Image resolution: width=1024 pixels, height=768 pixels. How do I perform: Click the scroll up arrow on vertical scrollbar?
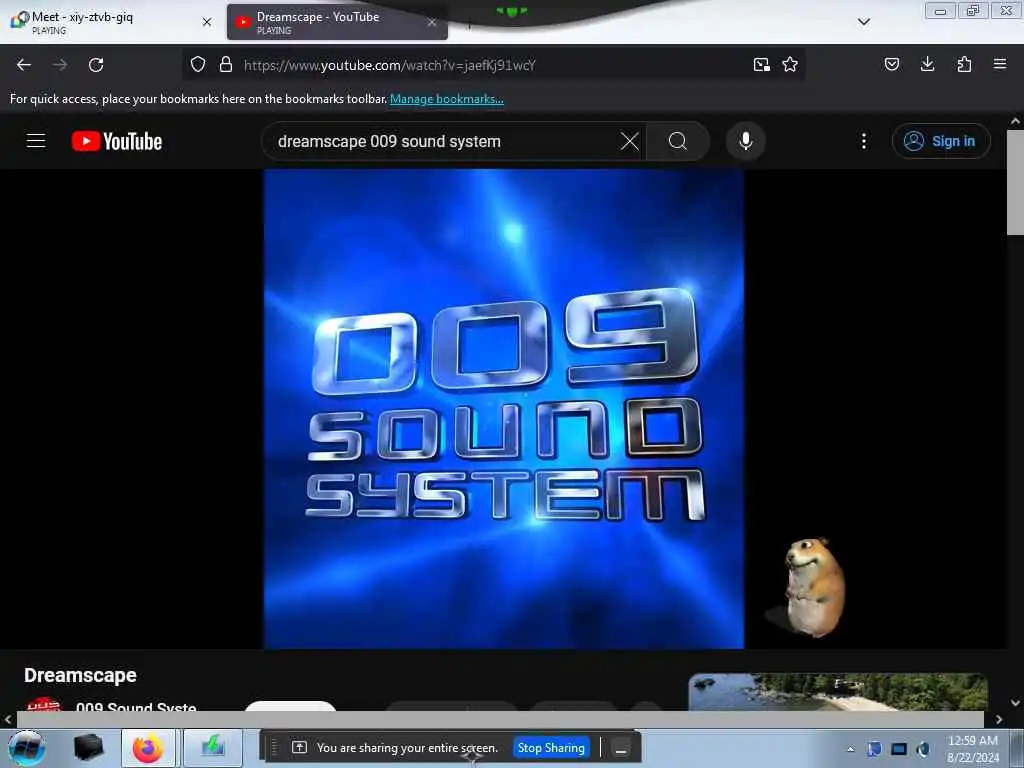coord(1015,121)
